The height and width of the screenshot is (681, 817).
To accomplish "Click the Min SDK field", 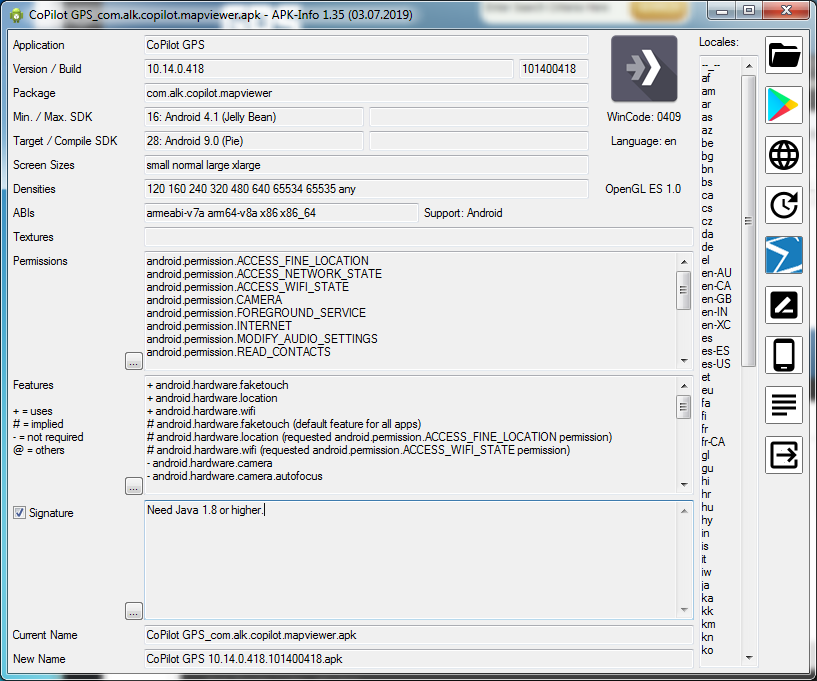I will 254,117.
